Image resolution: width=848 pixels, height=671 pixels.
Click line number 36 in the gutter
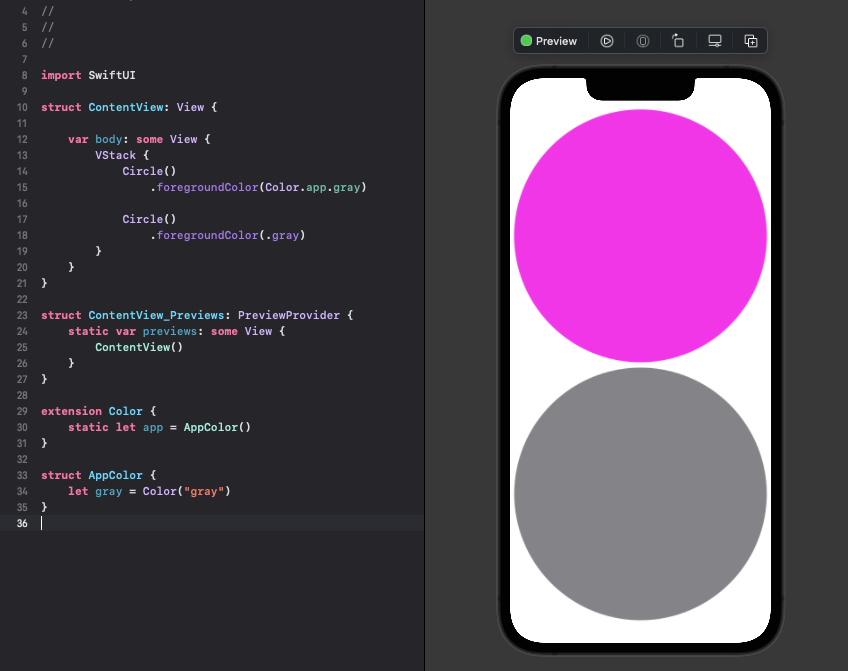tap(22, 523)
